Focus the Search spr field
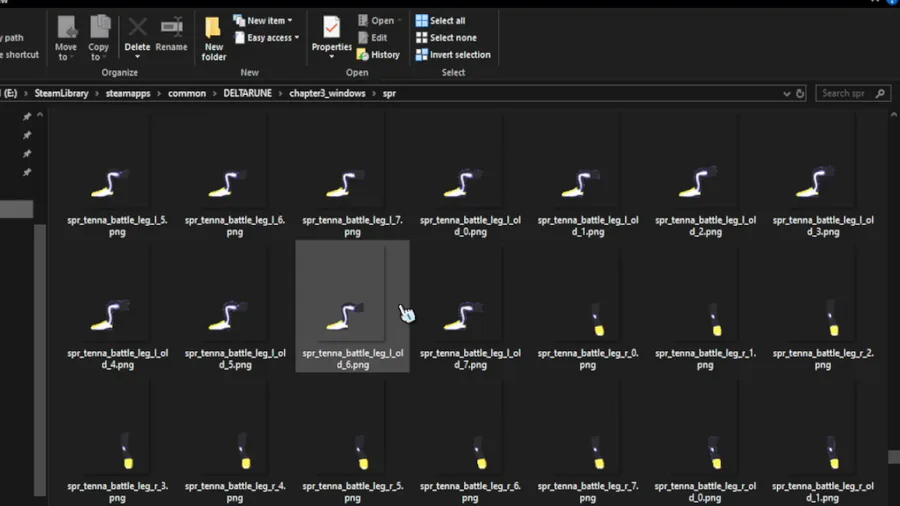 point(853,94)
